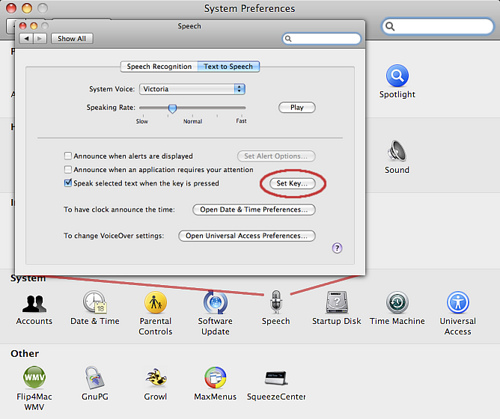Open the System Voice Victoria dropdown

coord(192,89)
